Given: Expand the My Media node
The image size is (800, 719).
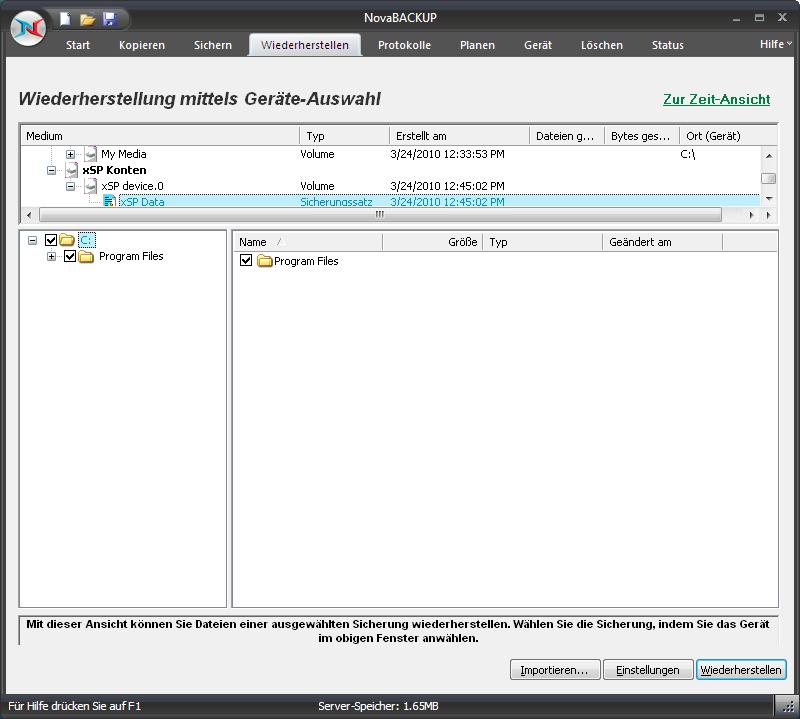Looking at the screenshot, I should tap(70, 154).
